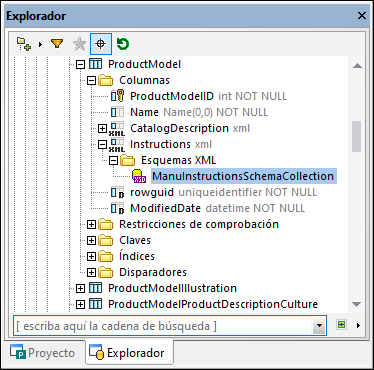Click the grey favorites star icon
Screen dimensions: 374x370
tap(79, 44)
